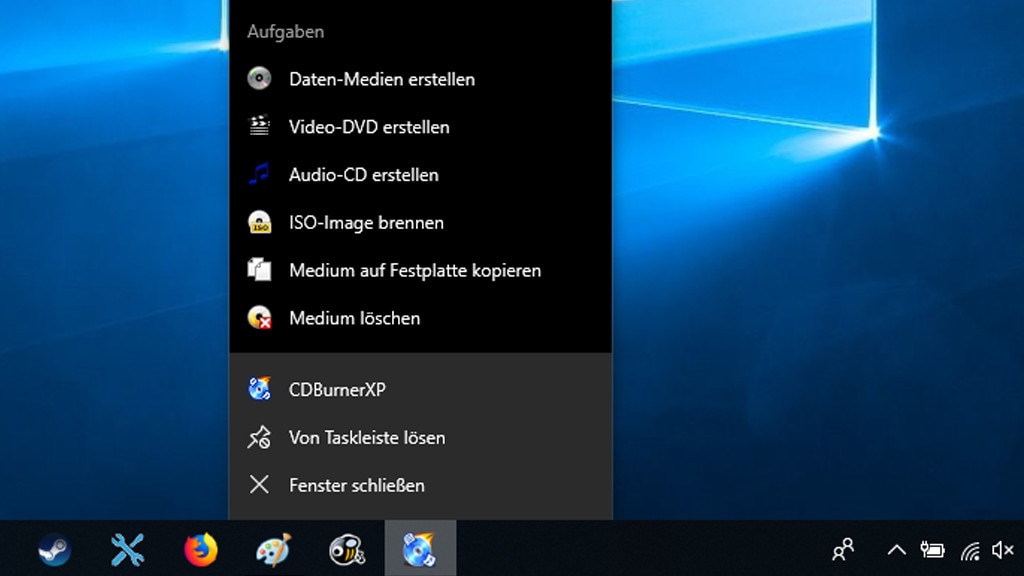The height and width of the screenshot is (576, 1024).
Task: Open Steam from the taskbar
Action: coord(54,549)
